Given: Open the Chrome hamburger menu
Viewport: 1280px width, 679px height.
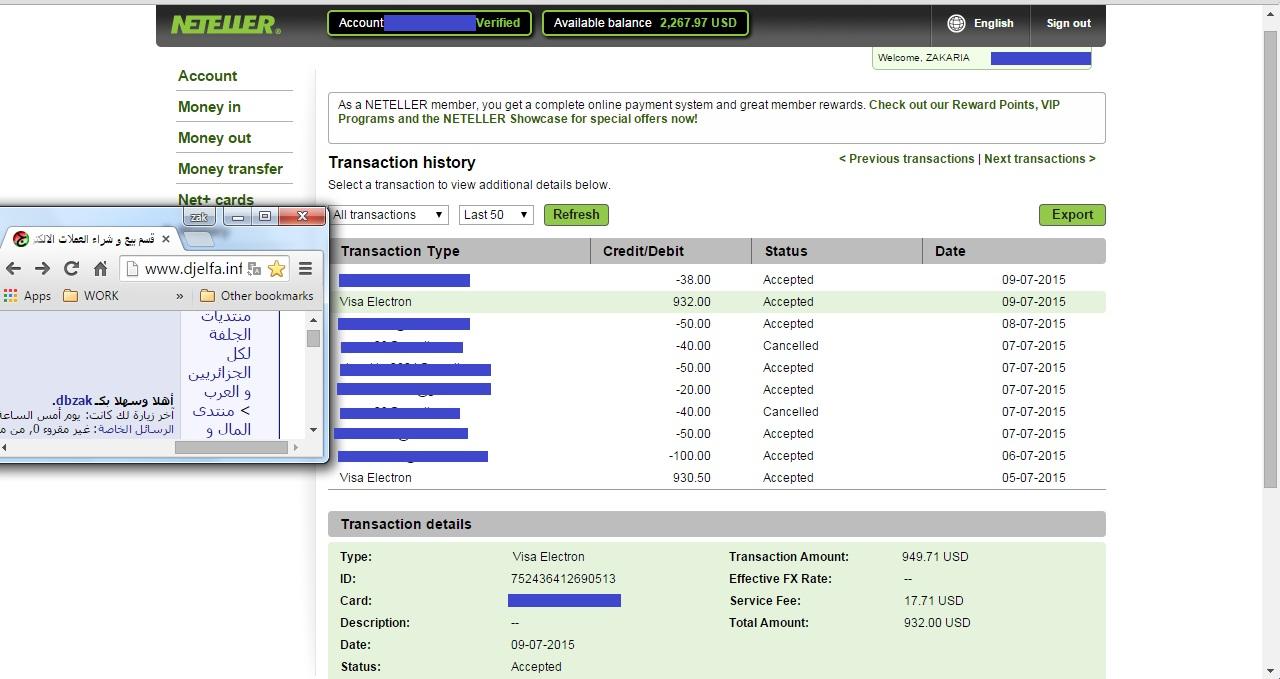Looking at the screenshot, I should (306, 268).
